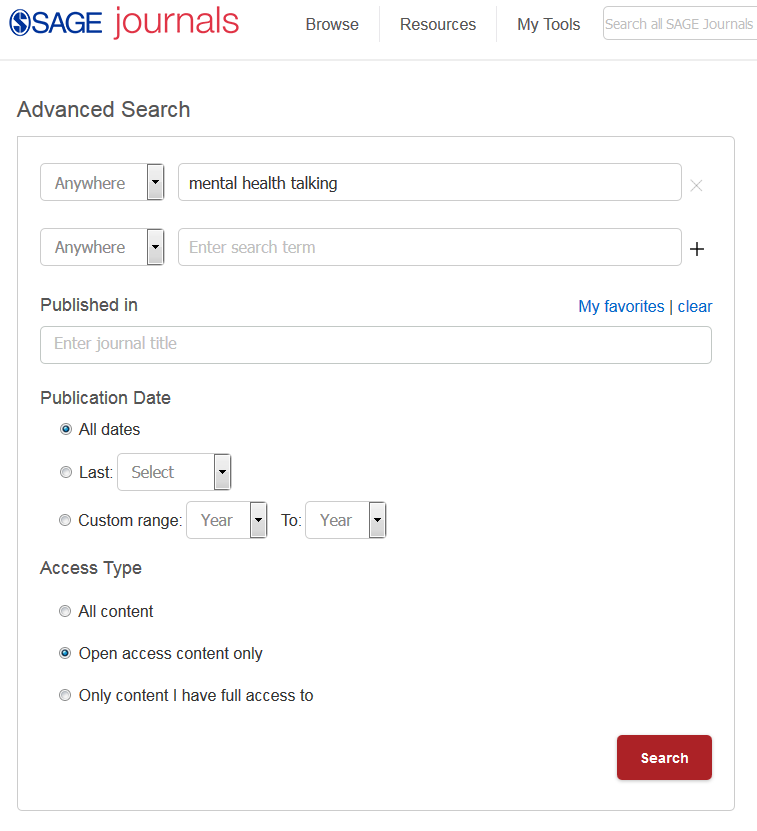This screenshot has width=757, height=831.
Task: Expand the To Year dropdown
Action: [345, 520]
